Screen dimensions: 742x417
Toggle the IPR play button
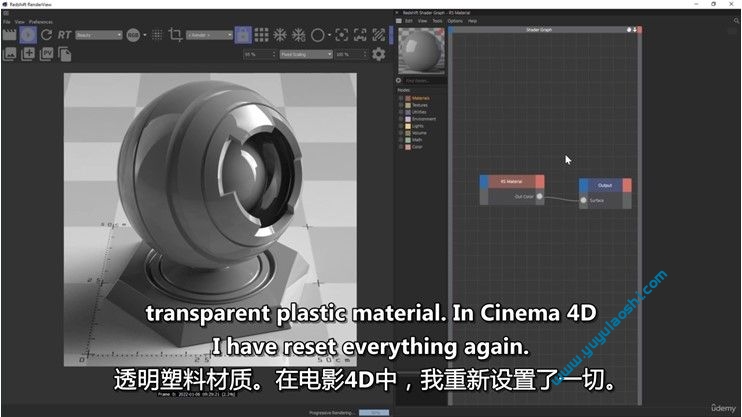tap(28, 35)
